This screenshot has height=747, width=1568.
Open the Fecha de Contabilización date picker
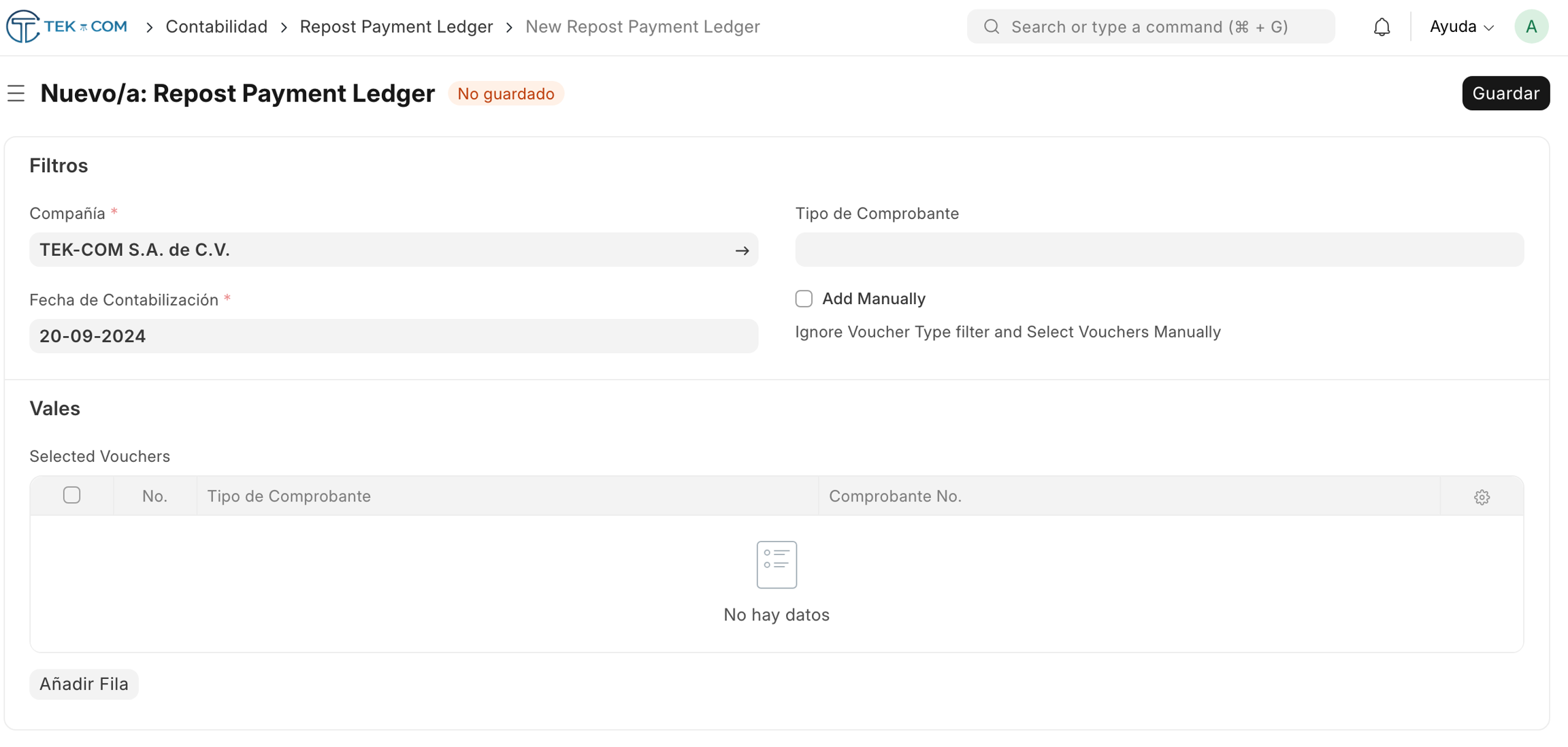393,336
